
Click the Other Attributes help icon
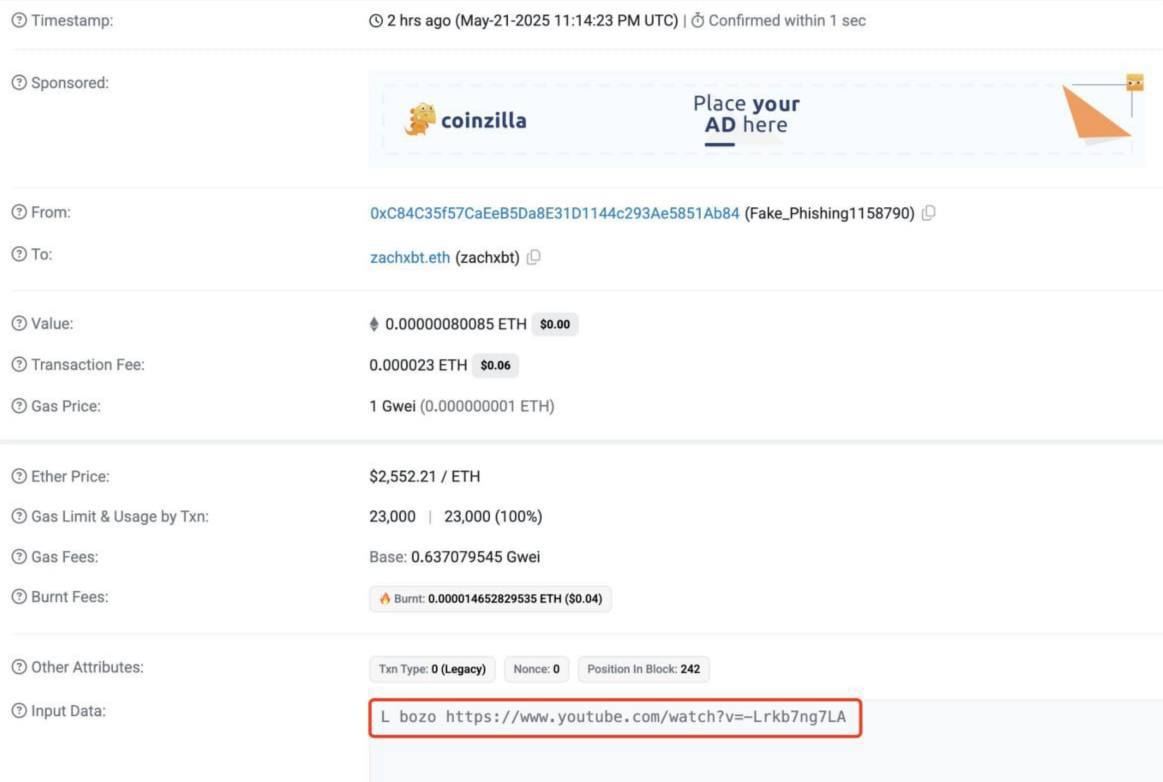click(x=19, y=667)
